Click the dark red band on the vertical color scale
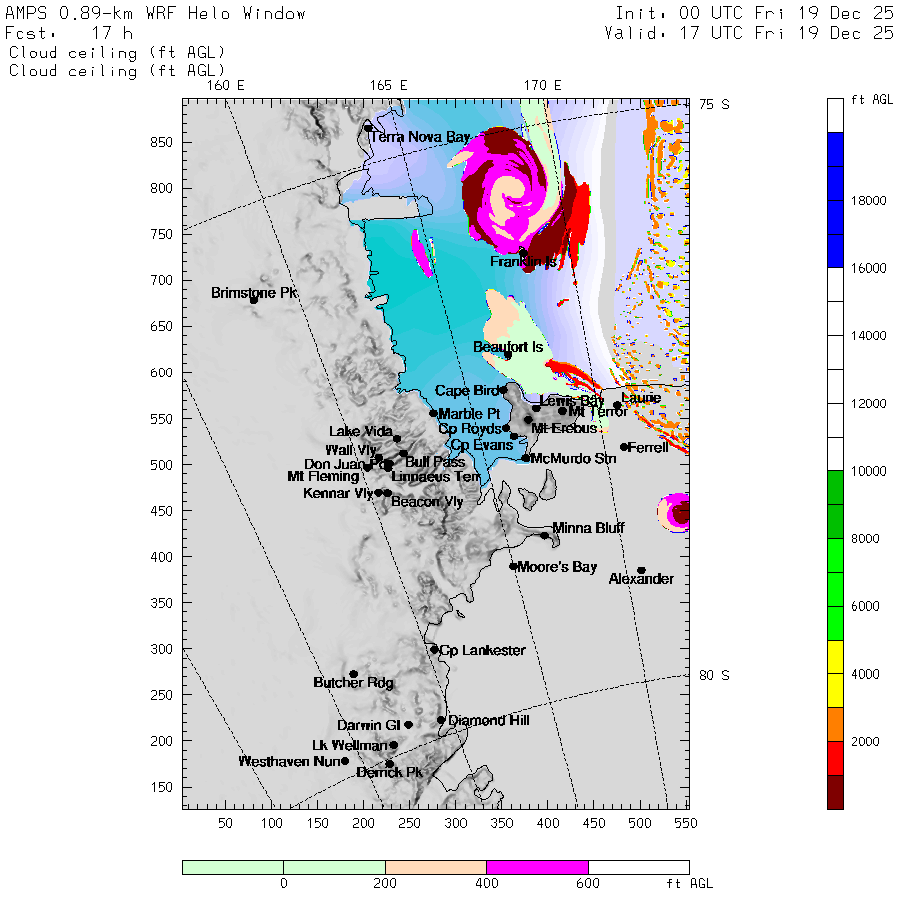Viewport: 900px width, 900px height. [835, 792]
